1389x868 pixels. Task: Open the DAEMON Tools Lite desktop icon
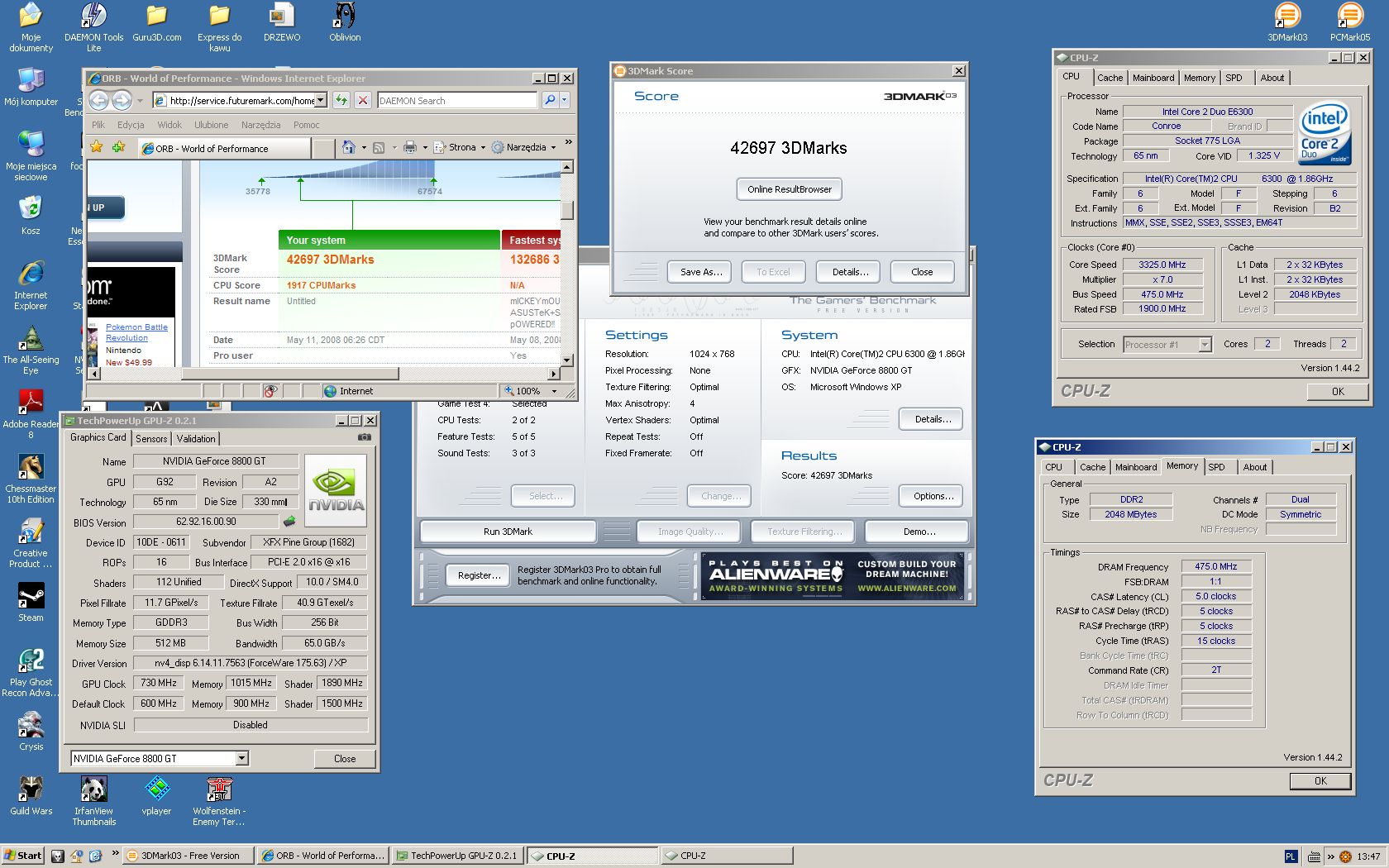coord(93,27)
